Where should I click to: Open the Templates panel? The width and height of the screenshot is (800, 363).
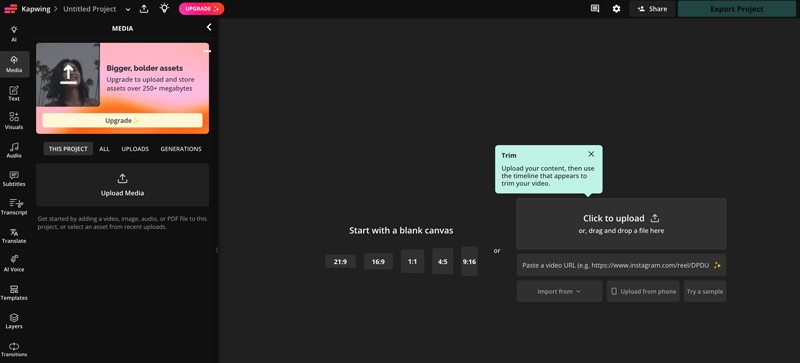click(14, 293)
